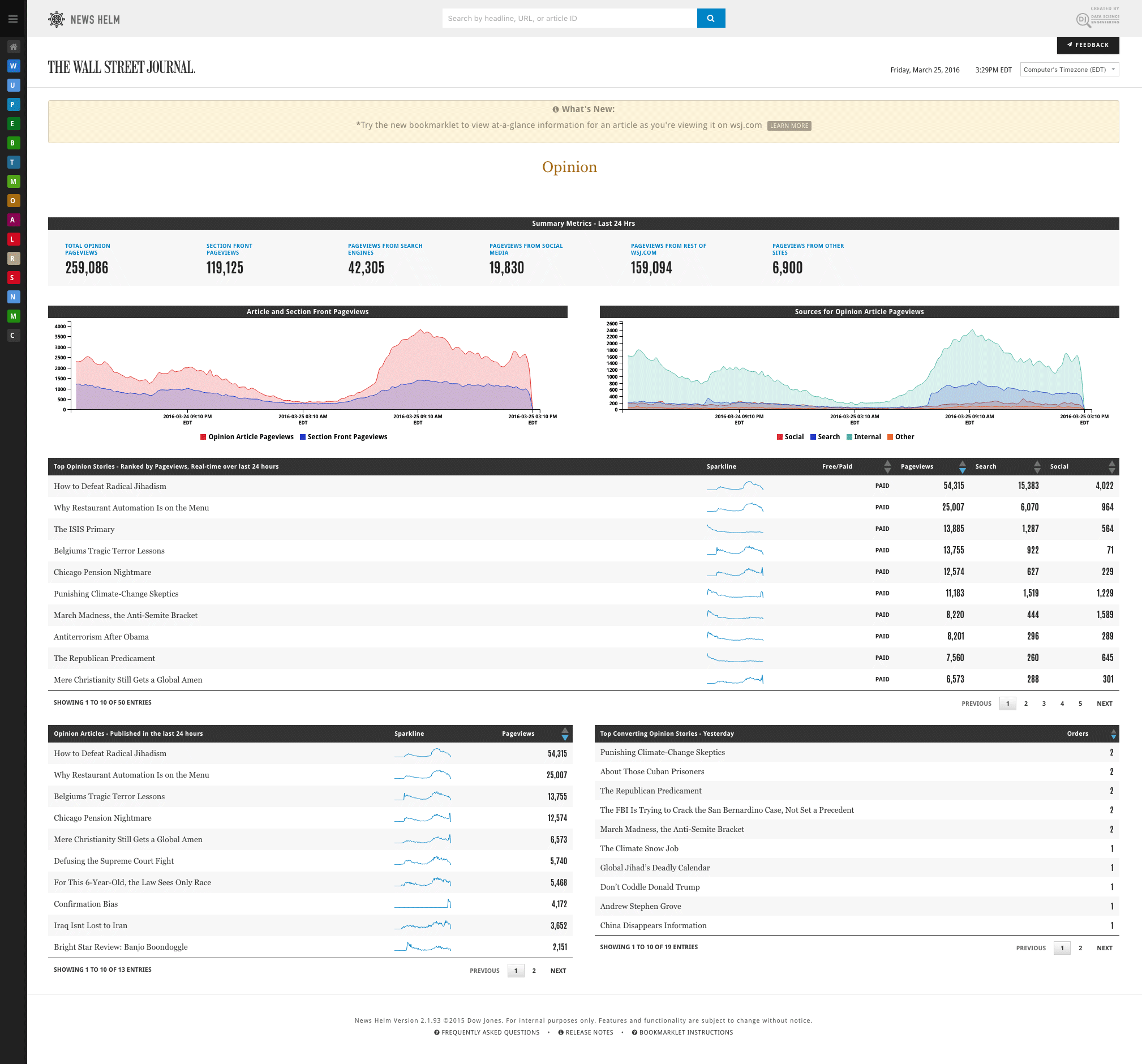
Task: Open the O opinion sidebar icon
Action: tap(13, 200)
